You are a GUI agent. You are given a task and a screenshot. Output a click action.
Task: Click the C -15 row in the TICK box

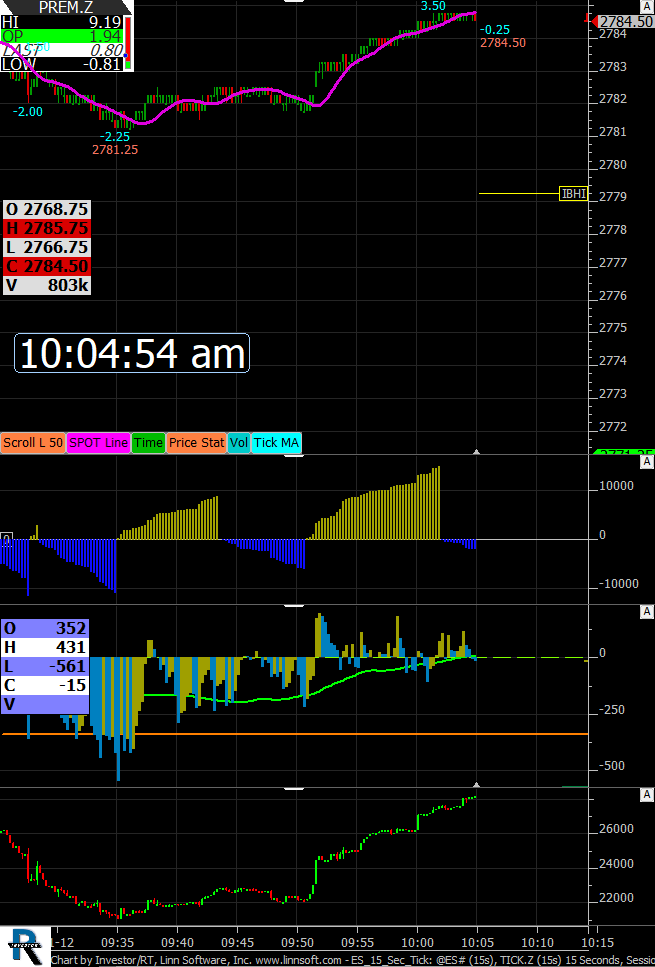pos(45,685)
